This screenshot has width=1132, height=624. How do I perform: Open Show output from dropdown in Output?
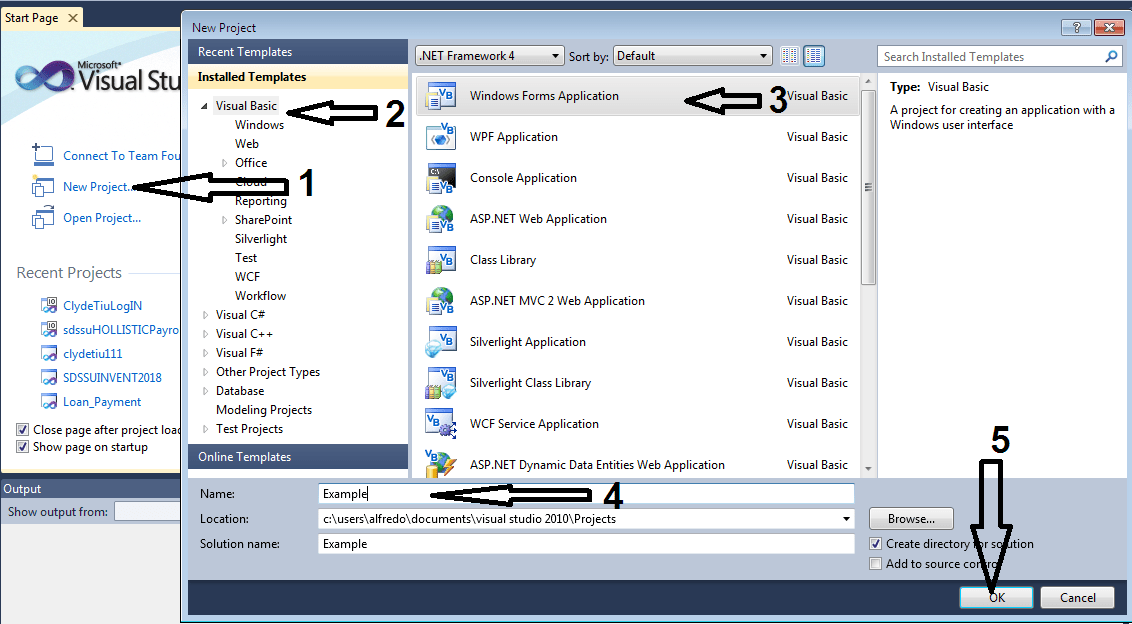click(147, 511)
